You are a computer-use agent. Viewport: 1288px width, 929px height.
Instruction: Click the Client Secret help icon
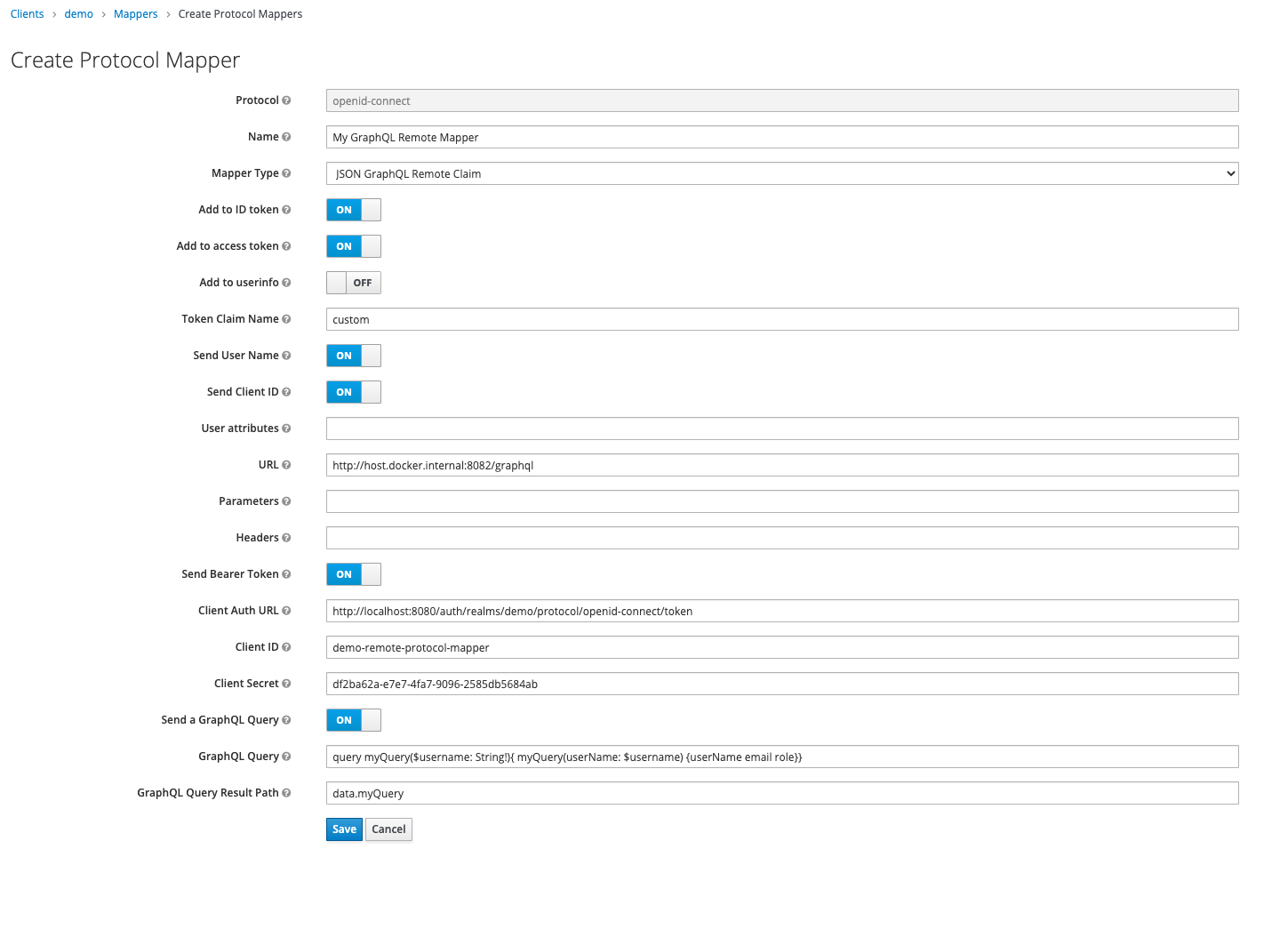pos(286,684)
